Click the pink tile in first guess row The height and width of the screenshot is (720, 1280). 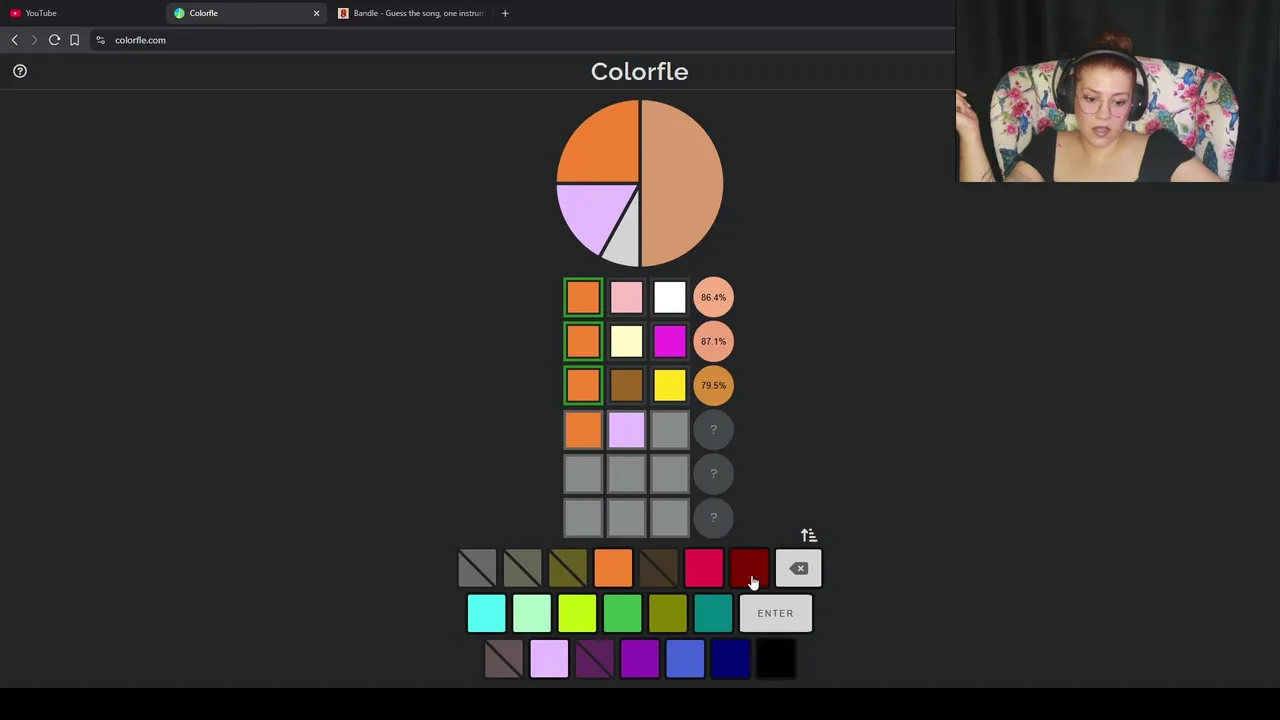[x=626, y=297]
